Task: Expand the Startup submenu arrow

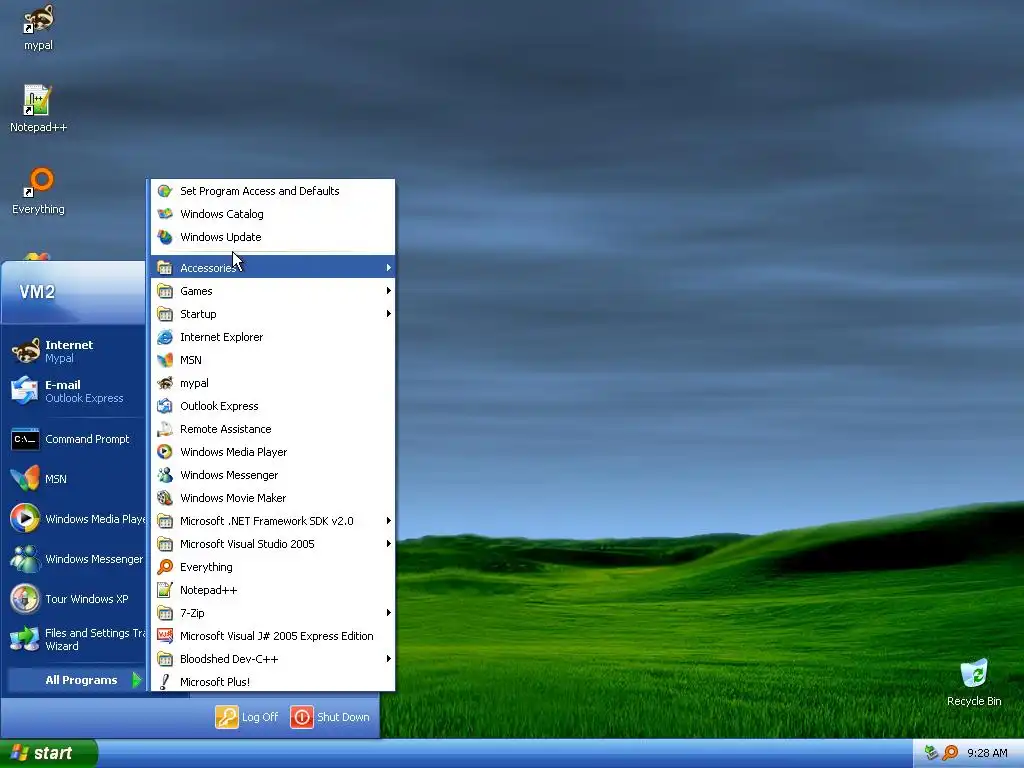Action: [389, 313]
